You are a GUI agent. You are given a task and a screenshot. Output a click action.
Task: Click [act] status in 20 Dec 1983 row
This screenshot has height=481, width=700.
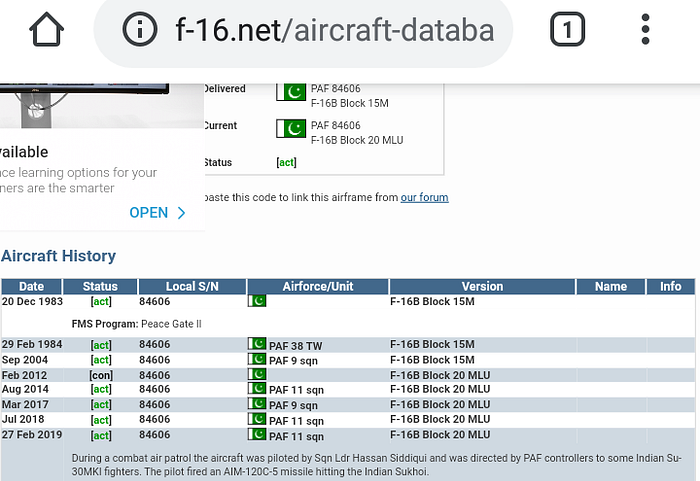[x=101, y=301]
